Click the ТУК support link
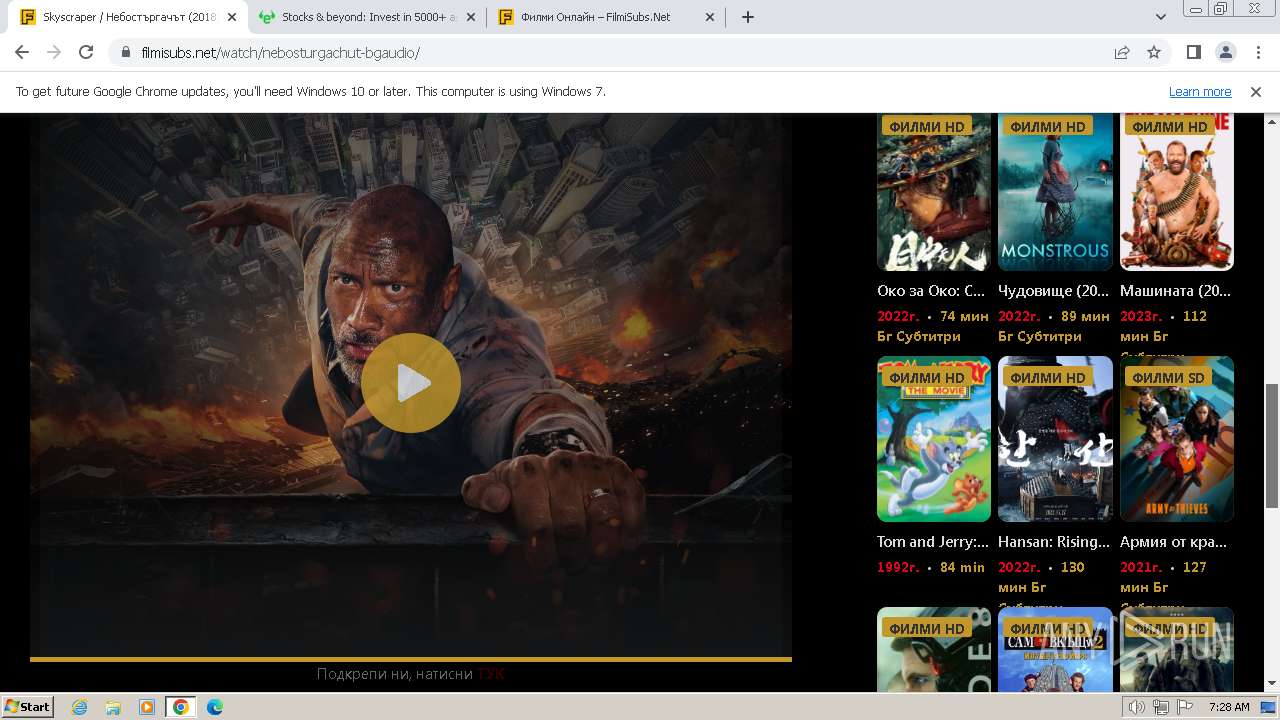Image resolution: width=1280 pixels, height=720 pixels. tap(491, 674)
